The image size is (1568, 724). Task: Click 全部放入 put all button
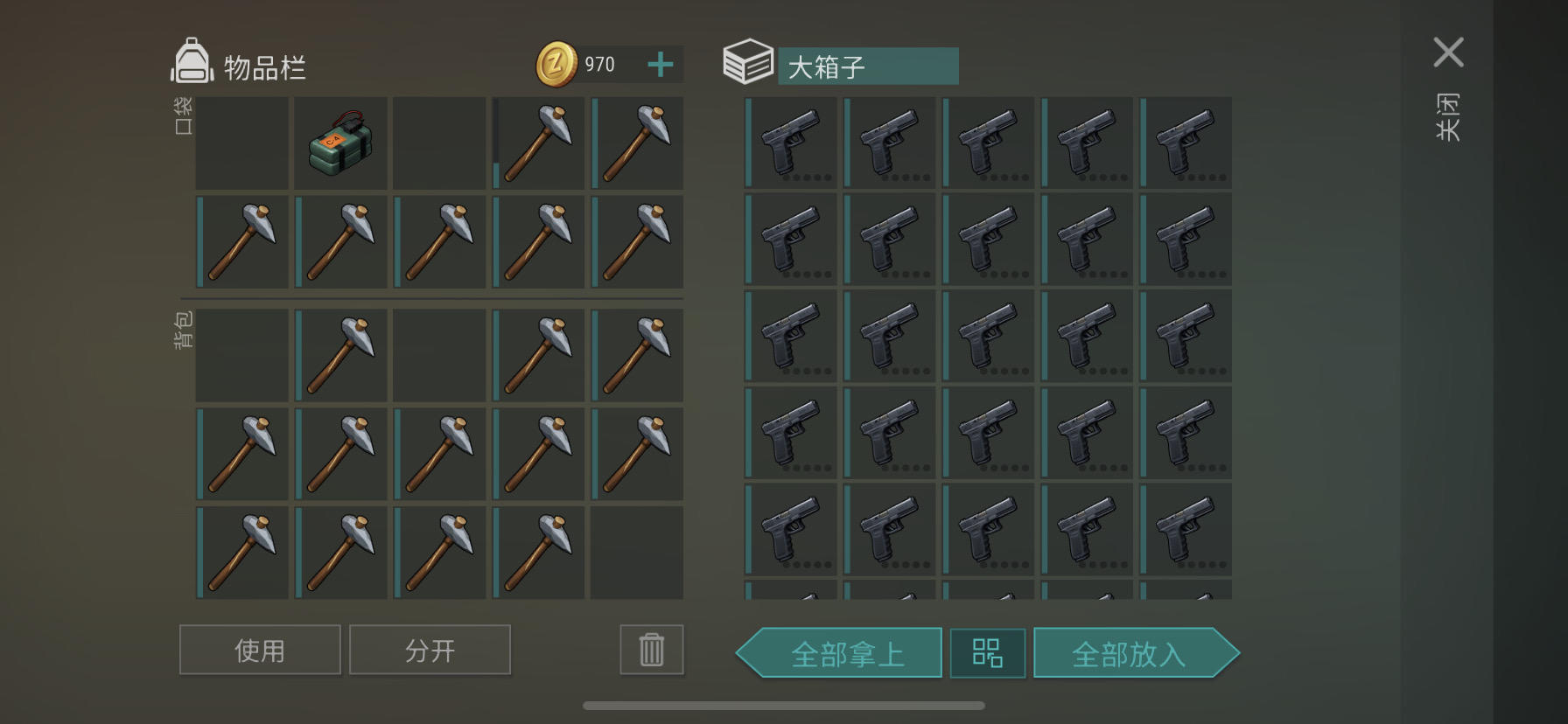1137,653
